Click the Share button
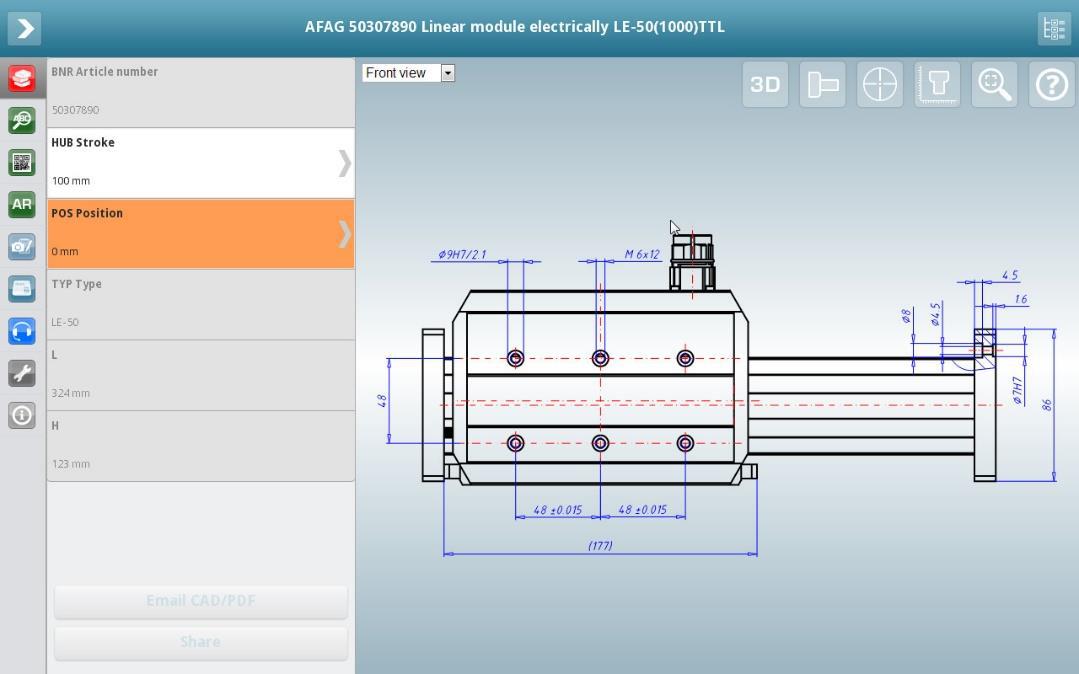 point(201,643)
